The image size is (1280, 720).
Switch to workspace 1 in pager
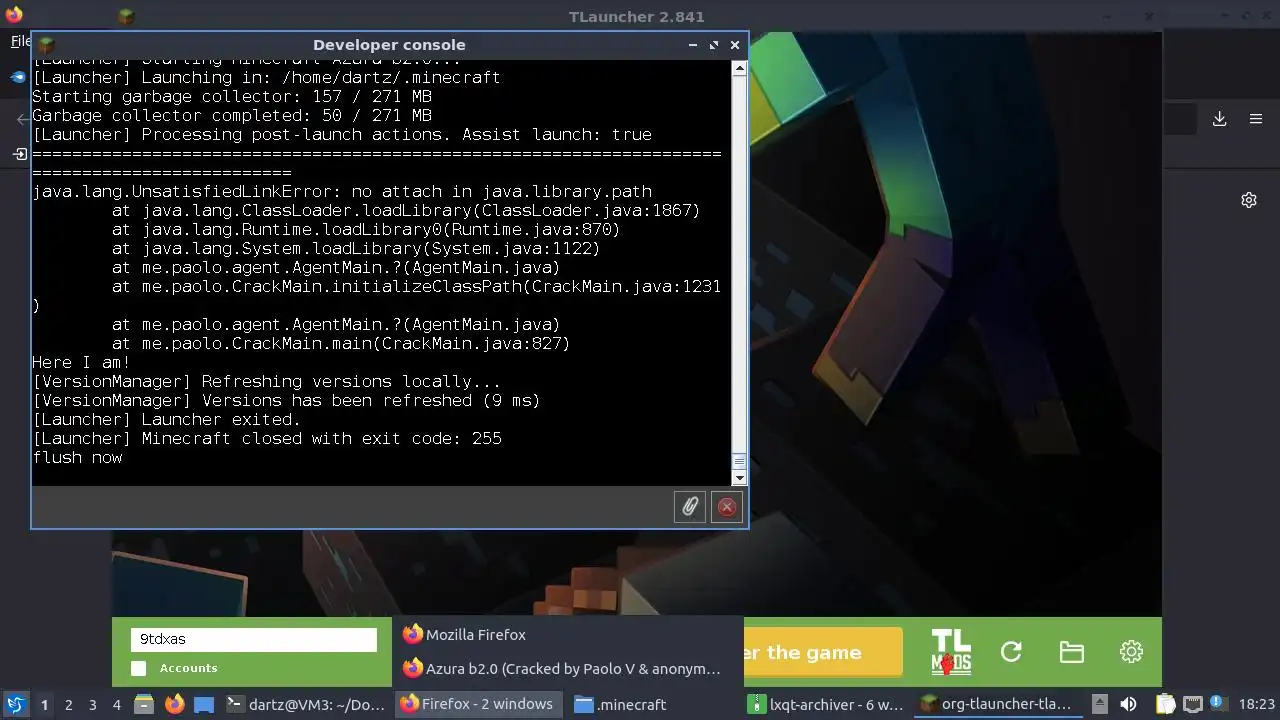[44, 704]
